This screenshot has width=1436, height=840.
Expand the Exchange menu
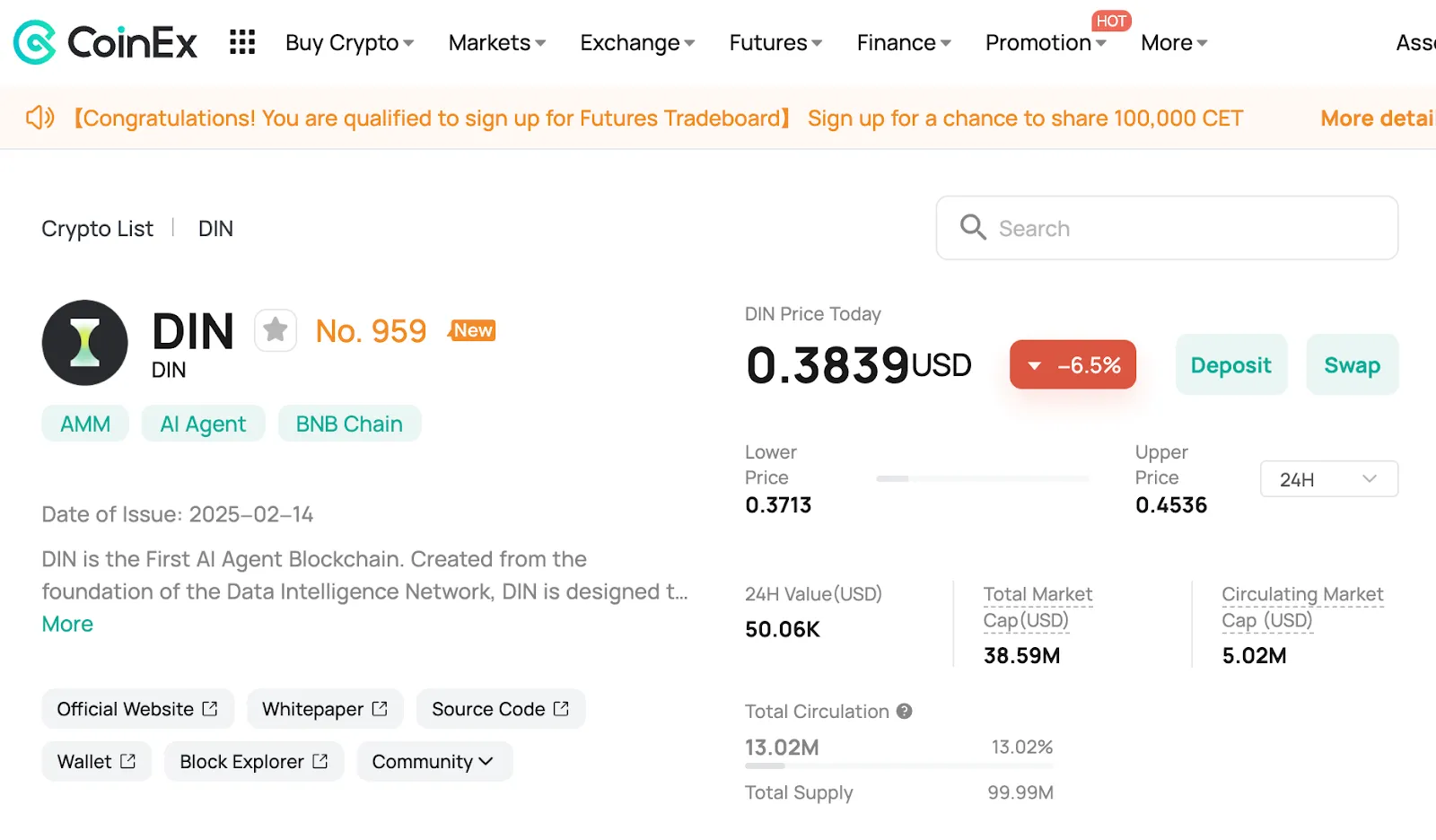click(637, 42)
